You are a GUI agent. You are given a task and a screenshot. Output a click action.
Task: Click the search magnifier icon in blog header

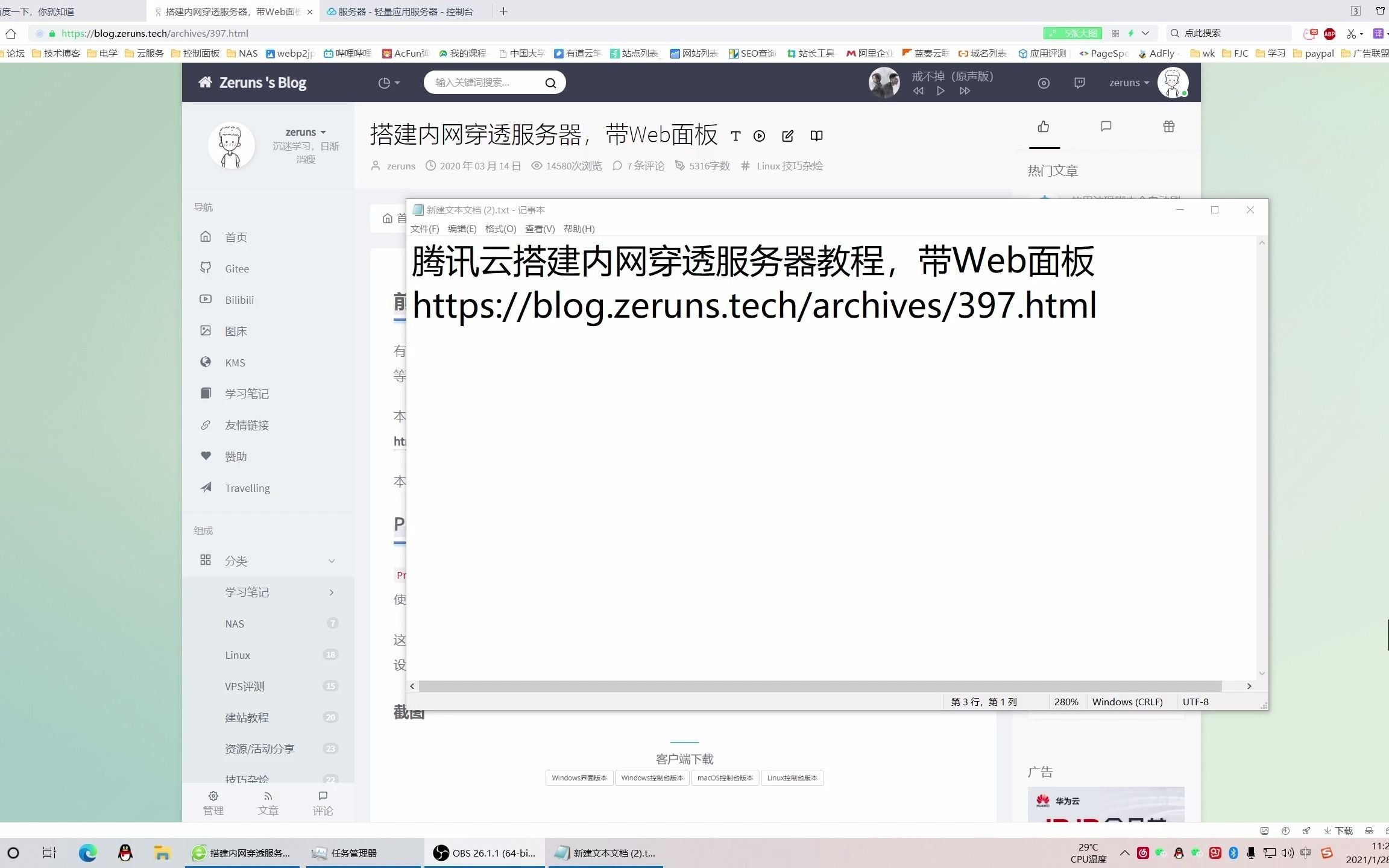(550, 83)
